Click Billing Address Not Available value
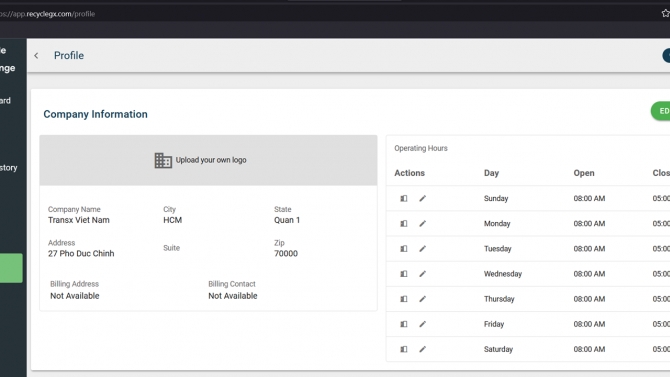670x377 pixels. click(x=75, y=296)
